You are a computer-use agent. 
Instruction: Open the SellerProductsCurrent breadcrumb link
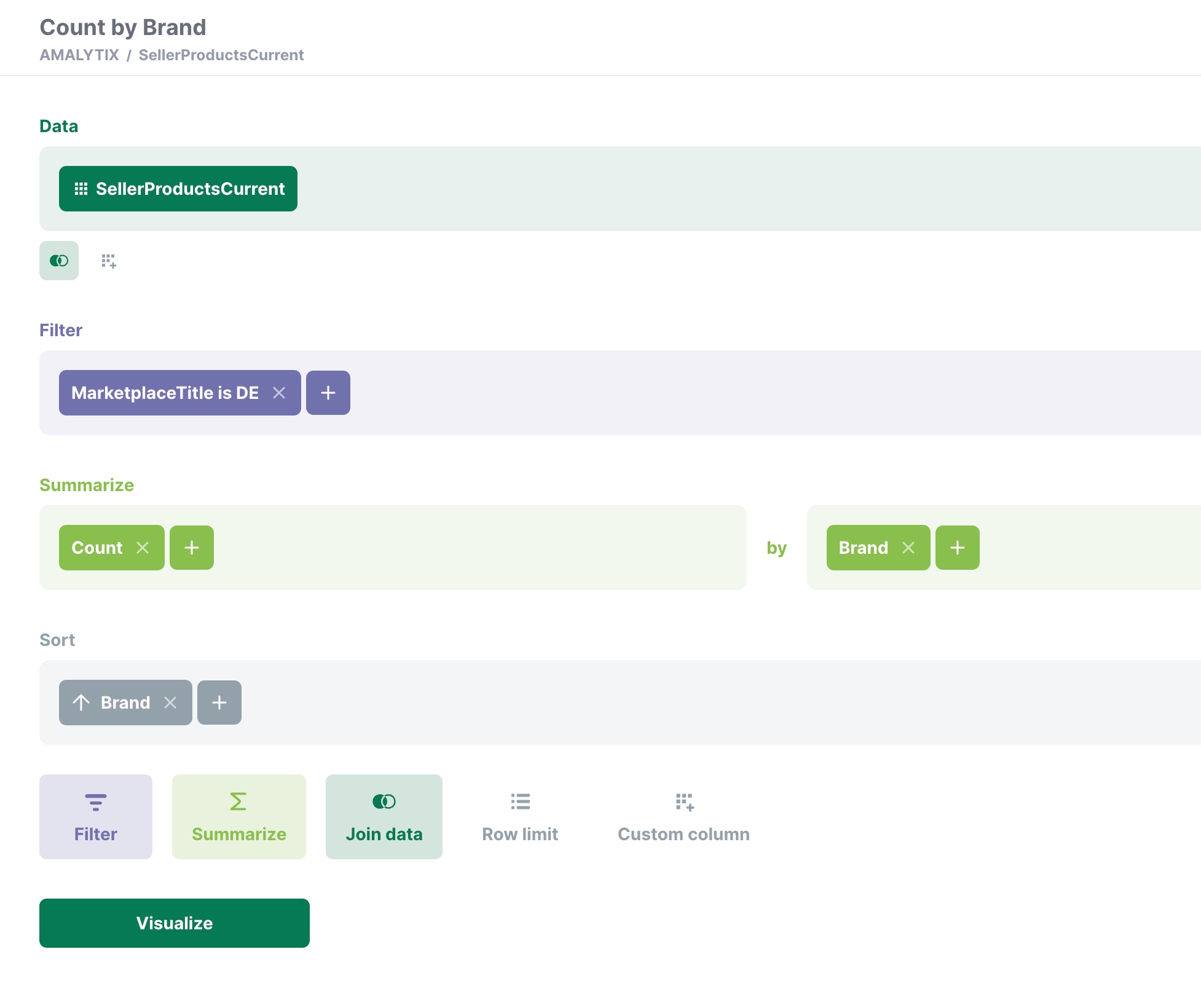(221, 55)
